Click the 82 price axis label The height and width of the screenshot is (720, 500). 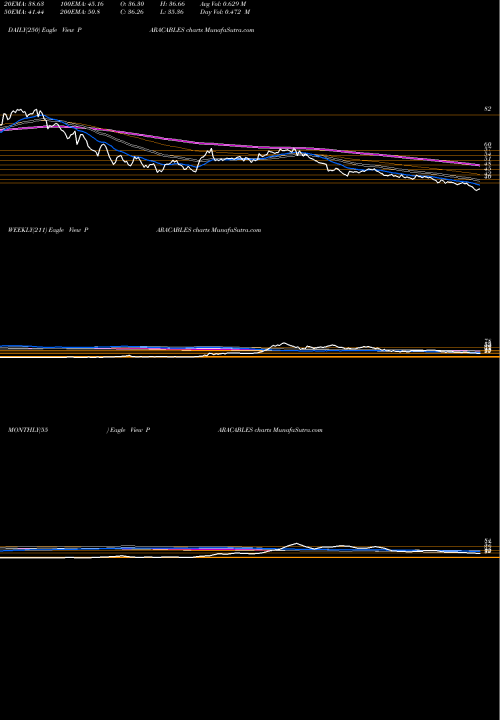488,109
